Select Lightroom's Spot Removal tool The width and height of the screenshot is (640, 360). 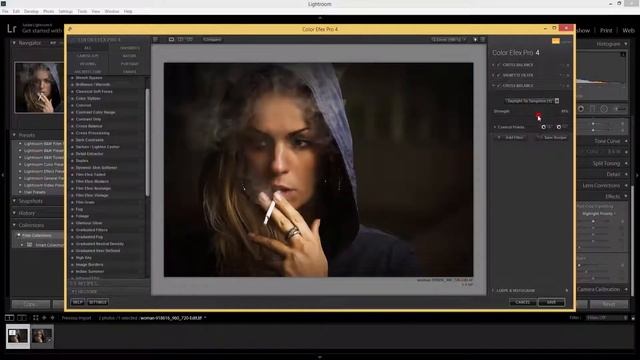(581, 109)
